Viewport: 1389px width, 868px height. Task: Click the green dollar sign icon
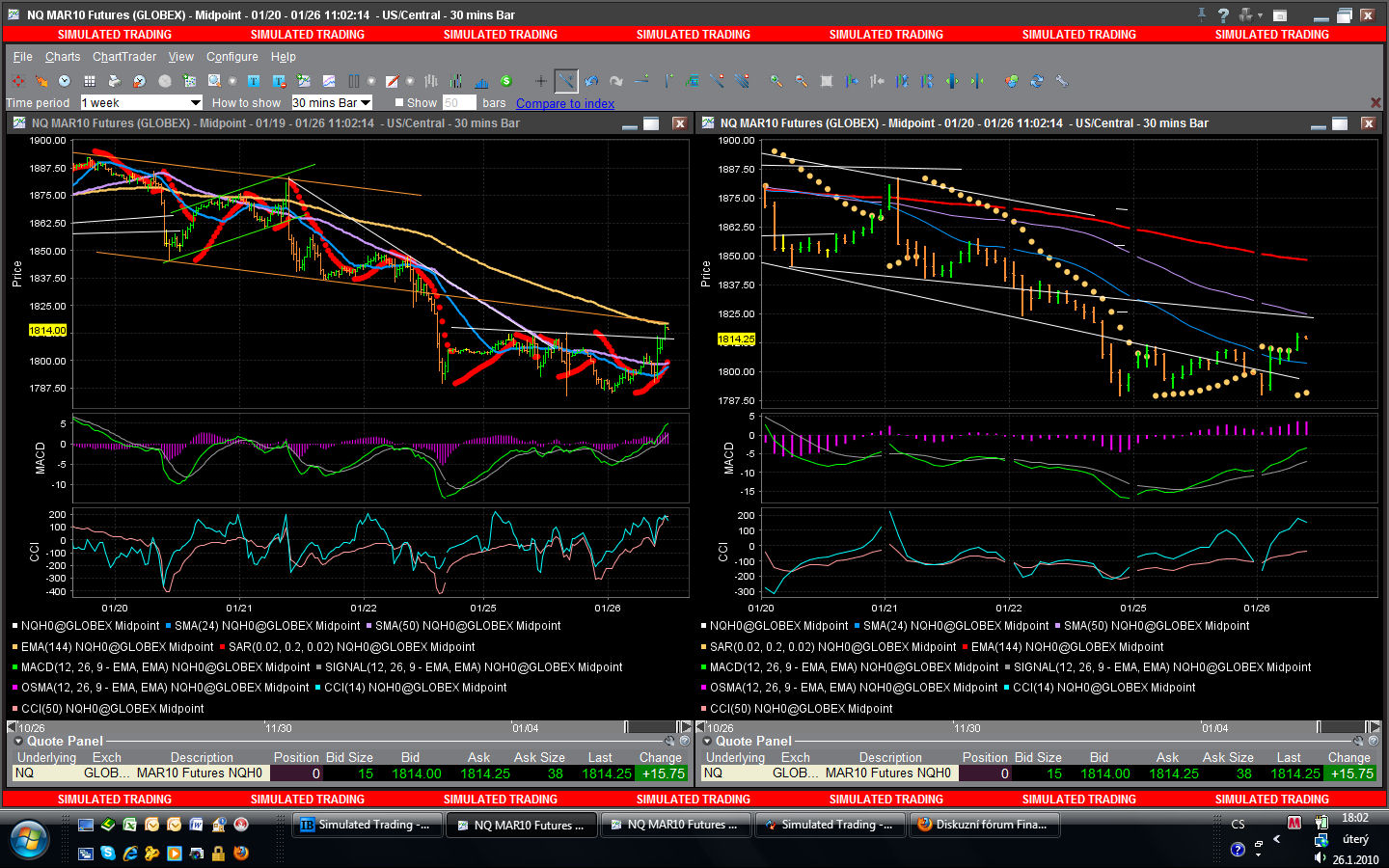point(505,81)
